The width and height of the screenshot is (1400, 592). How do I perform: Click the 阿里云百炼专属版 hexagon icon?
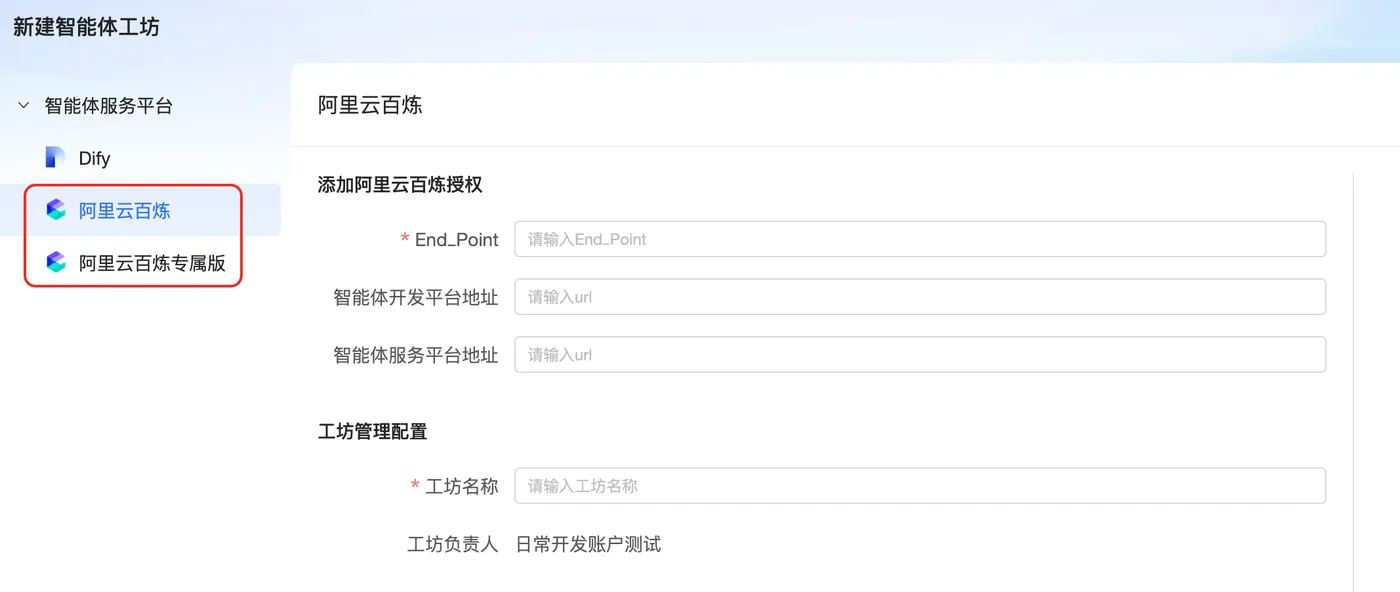click(x=56, y=263)
